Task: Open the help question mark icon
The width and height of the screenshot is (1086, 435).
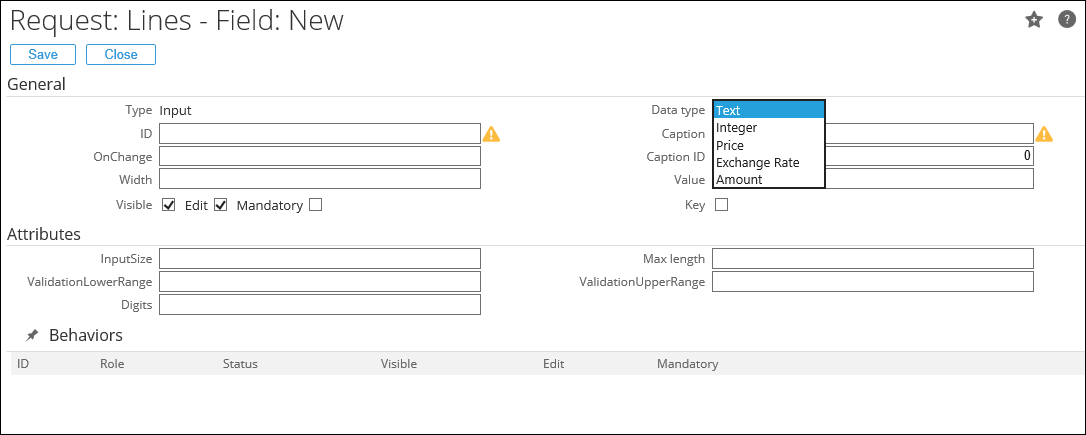Action: (x=1067, y=19)
